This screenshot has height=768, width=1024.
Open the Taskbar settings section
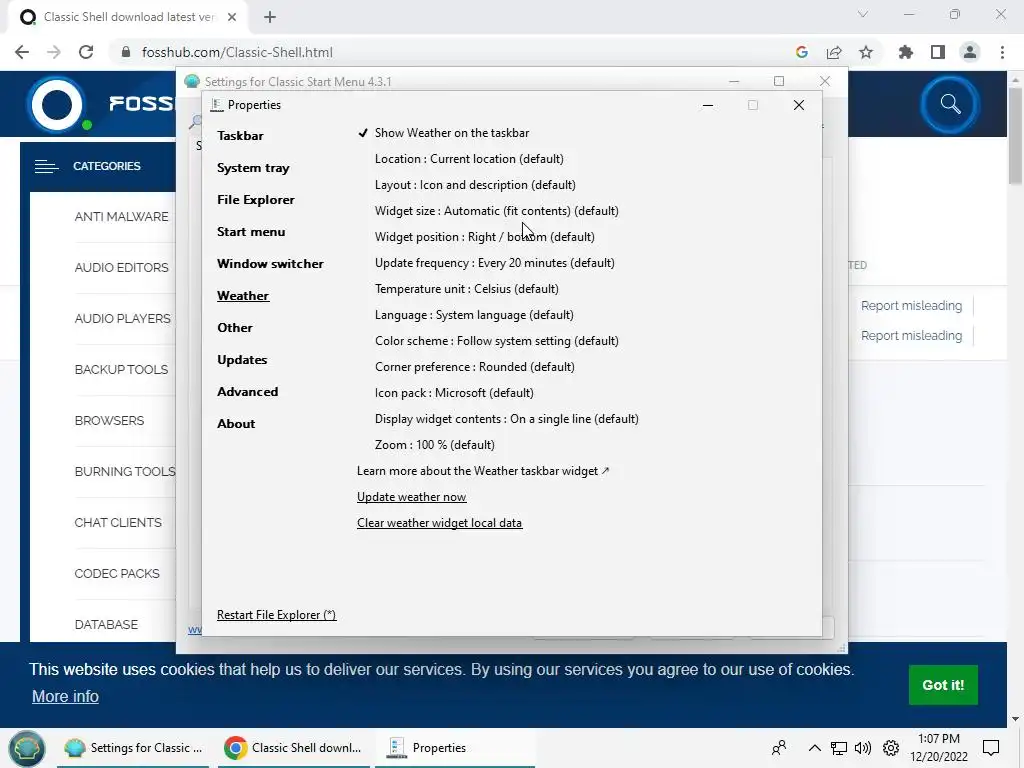pos(240,136)
